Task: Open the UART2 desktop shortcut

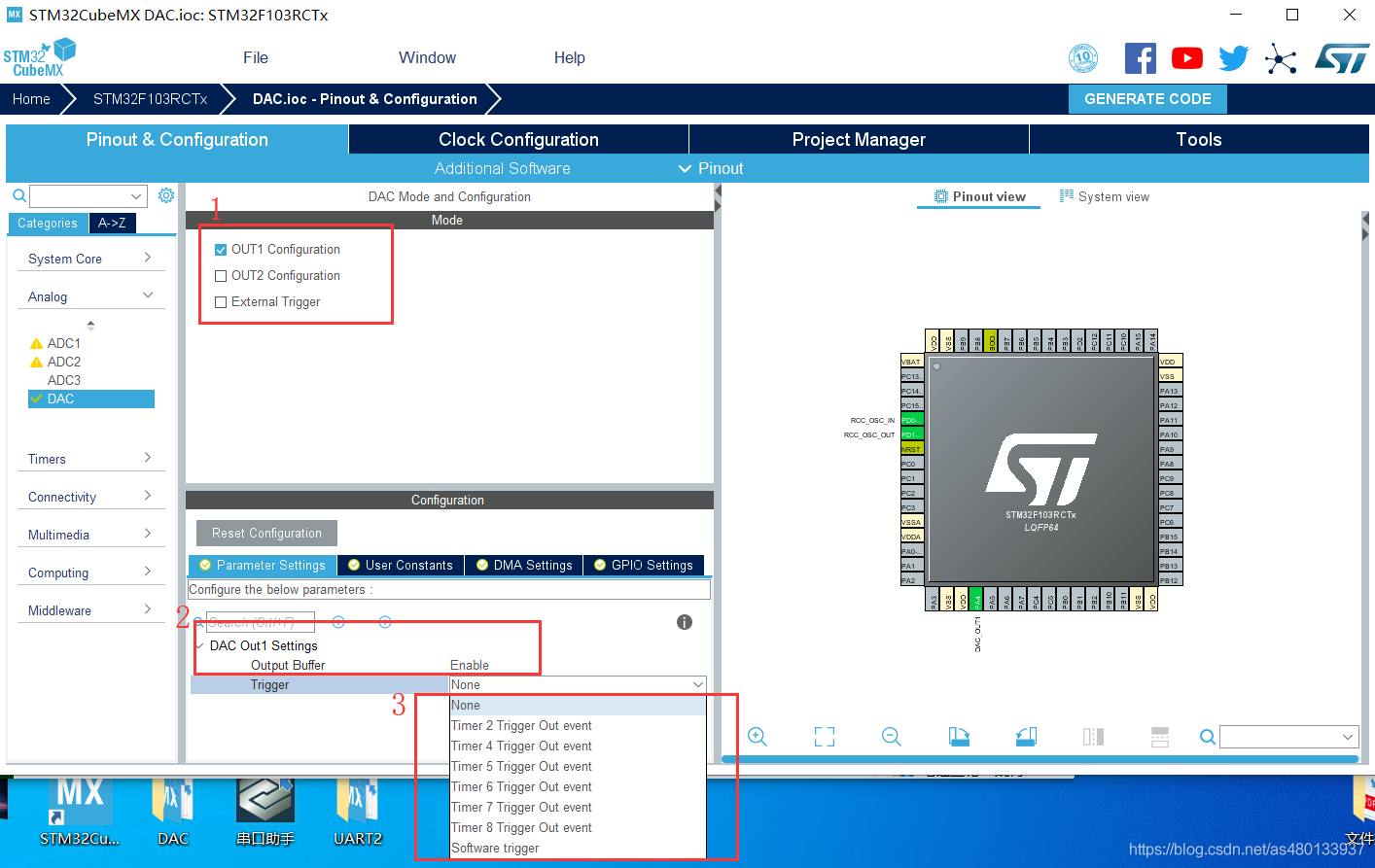Action: 358,812
